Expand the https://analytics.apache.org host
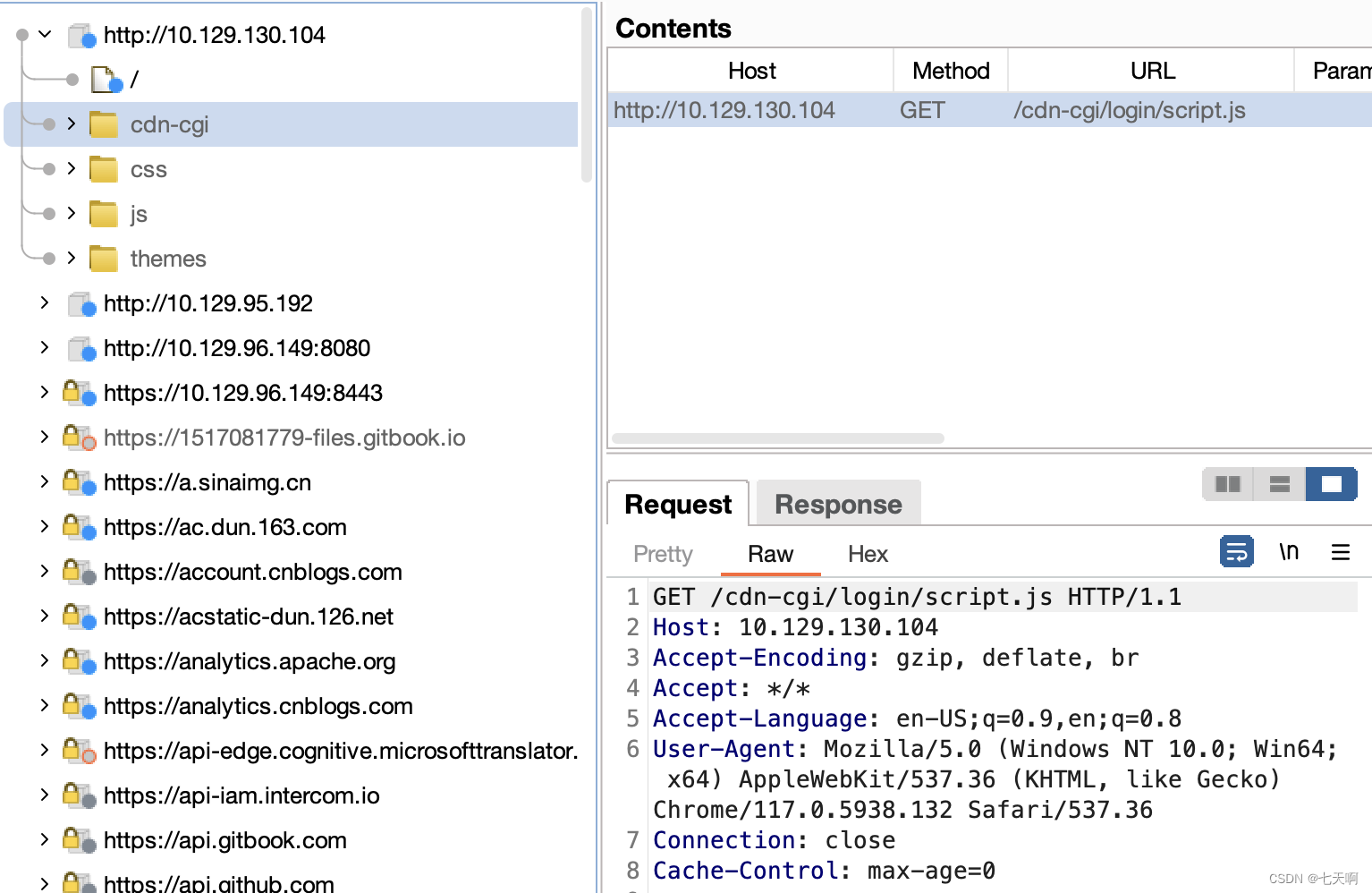Screen dimensions: 1372x893 [45, 660]
